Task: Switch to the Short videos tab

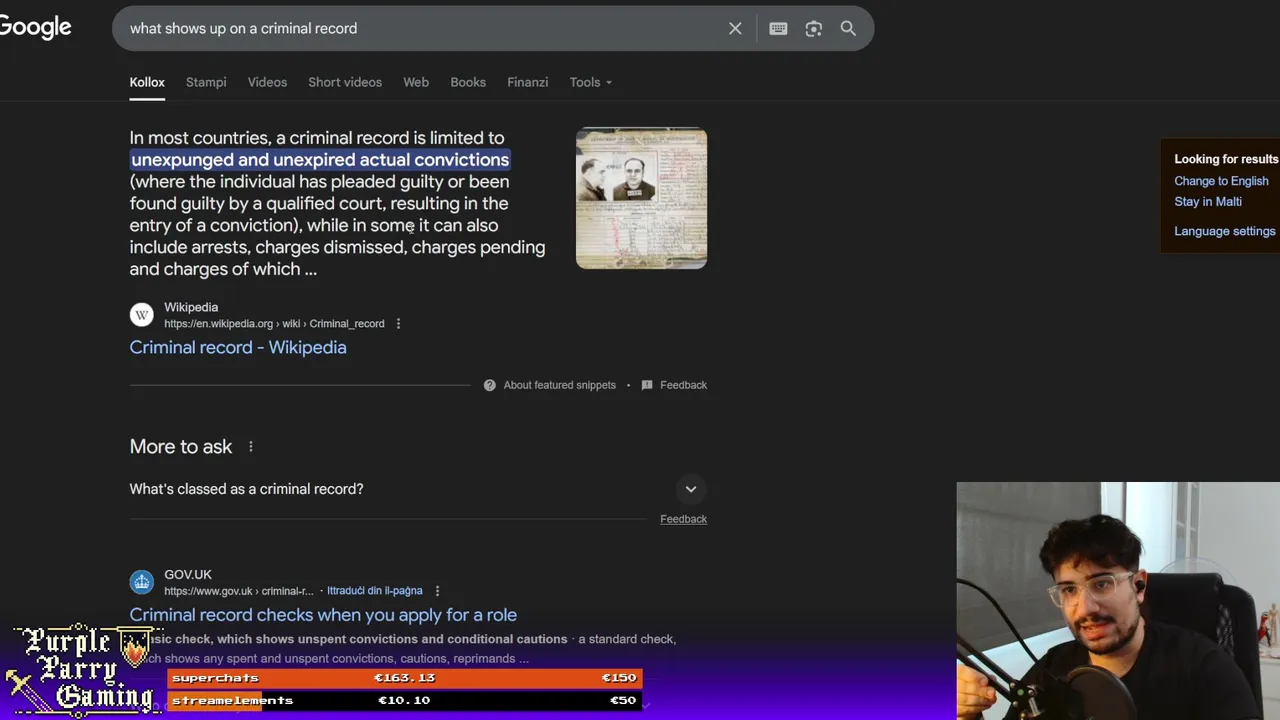Action: click(345, 82)
